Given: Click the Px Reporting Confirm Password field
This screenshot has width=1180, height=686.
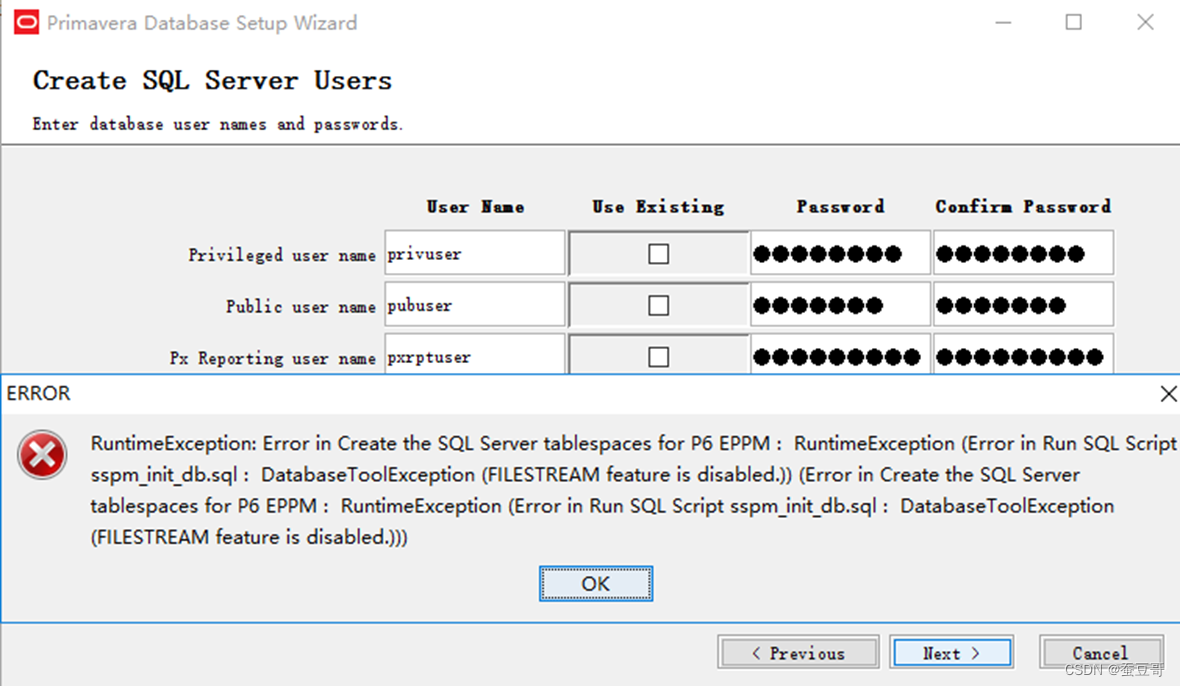Looking at the screenshot, I should 1022,356.
